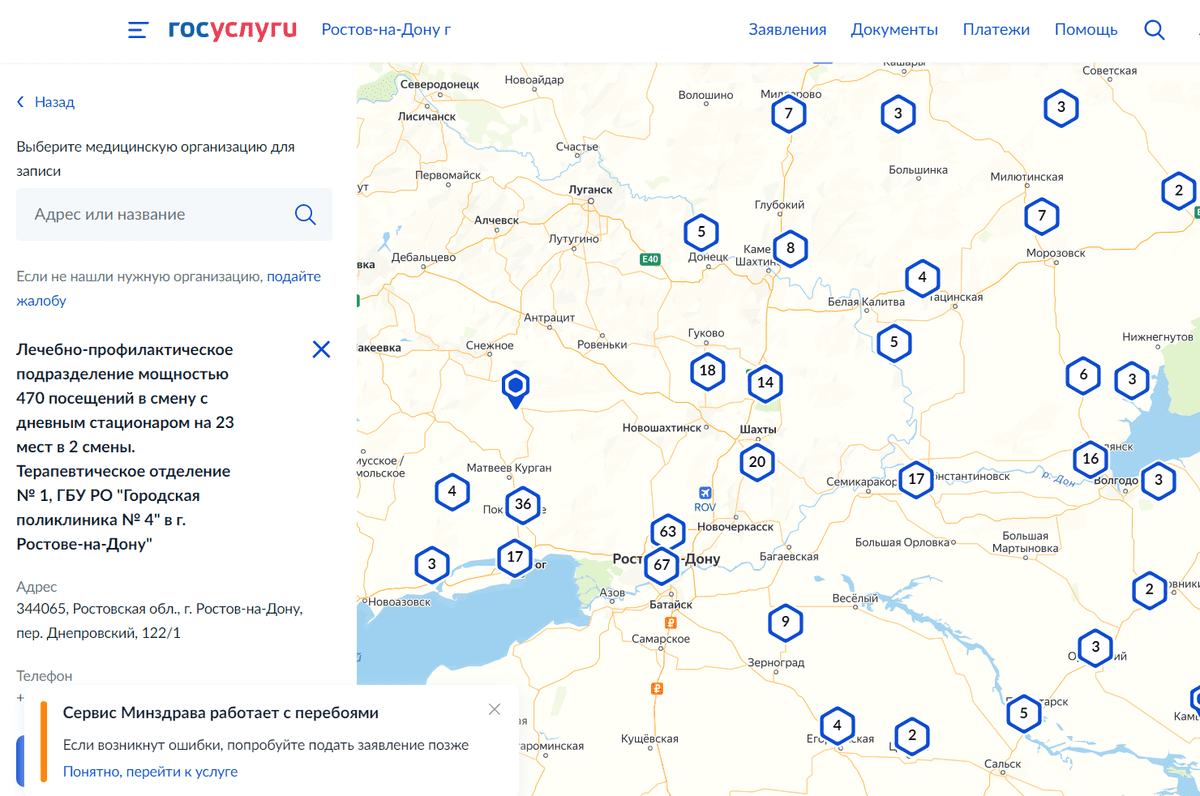Expand the cluster labeled 36 on the map

522,505
